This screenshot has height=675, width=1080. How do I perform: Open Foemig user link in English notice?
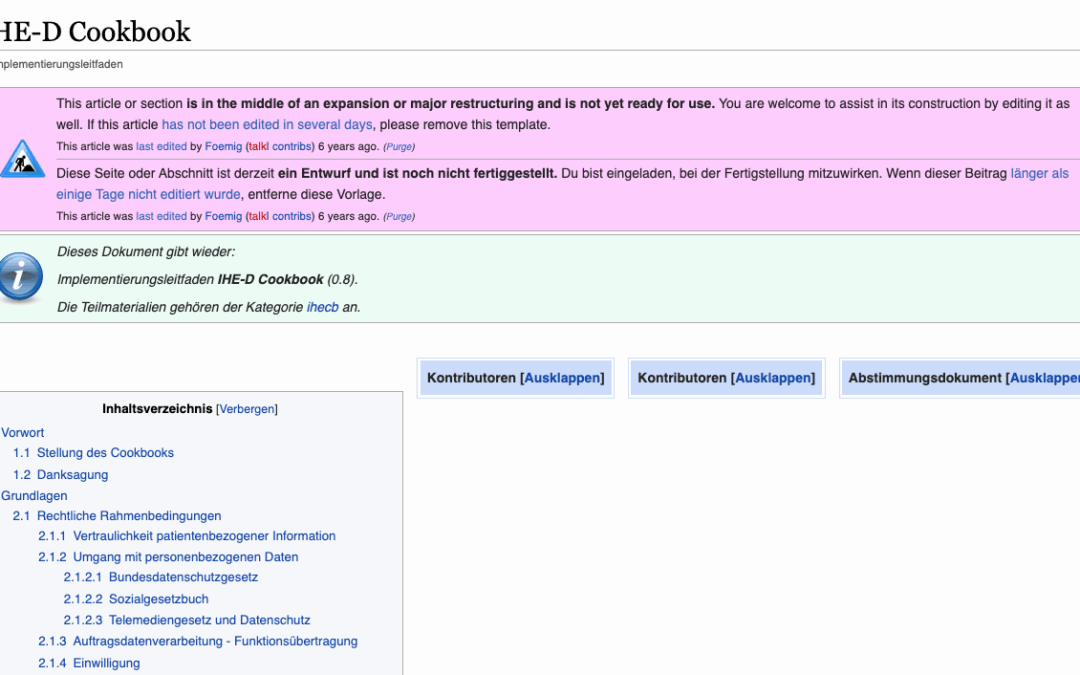pyautogui.click(x=223, y=147)
